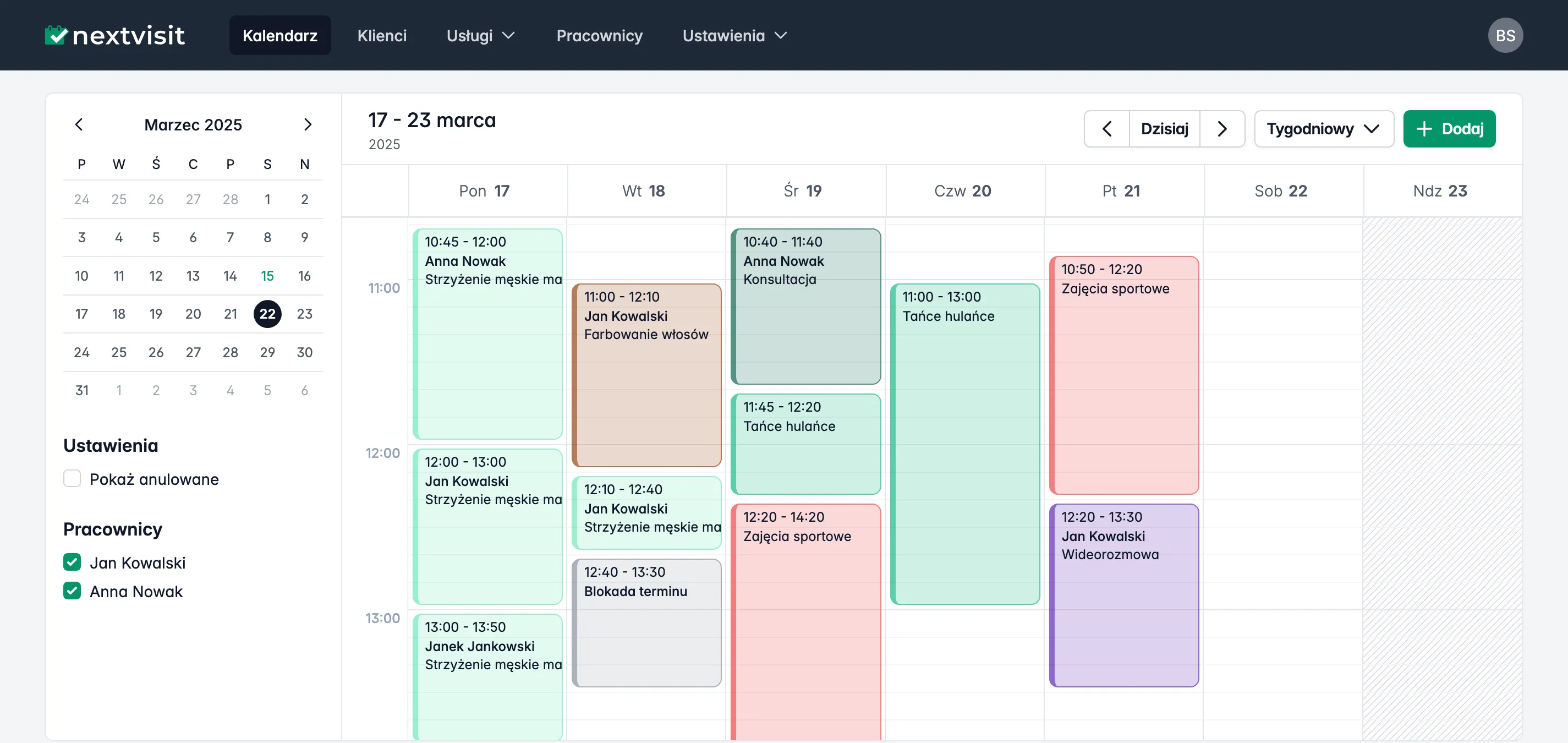Open Blokada terminu 12:40 - 13:30 block
The width and height of the screenshot is (1568, 743).
tap(646, 622)
